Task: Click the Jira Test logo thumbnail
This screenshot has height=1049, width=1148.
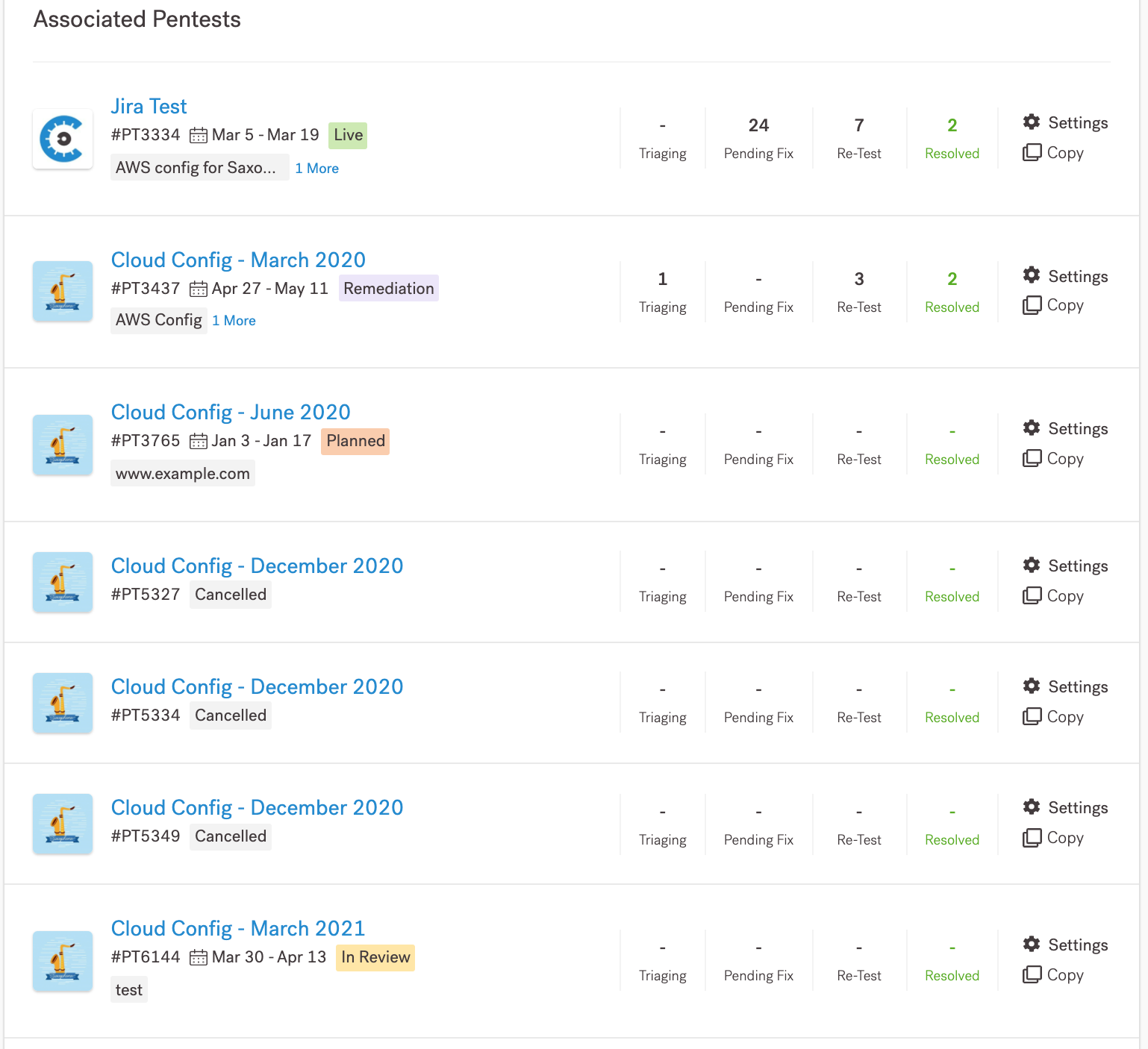Action: point(63,139)
